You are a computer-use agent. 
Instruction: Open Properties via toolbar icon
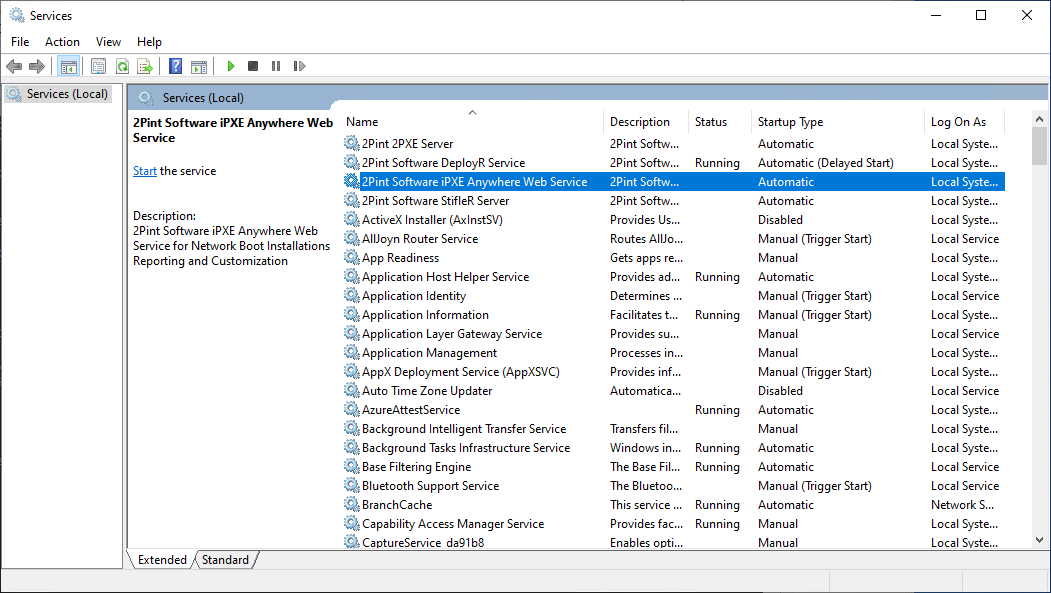click(x=98, y=66)
